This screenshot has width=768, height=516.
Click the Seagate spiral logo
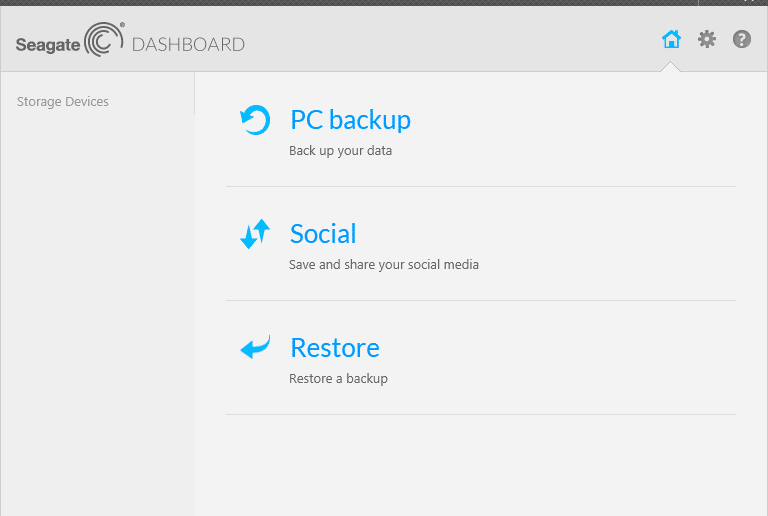tap(104, 40)
